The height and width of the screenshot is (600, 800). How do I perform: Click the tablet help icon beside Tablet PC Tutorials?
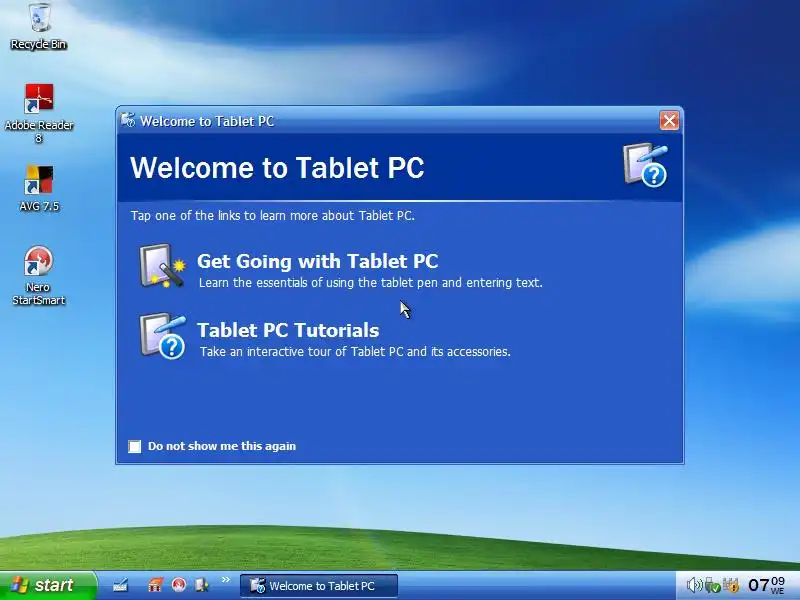pos(162,337)
